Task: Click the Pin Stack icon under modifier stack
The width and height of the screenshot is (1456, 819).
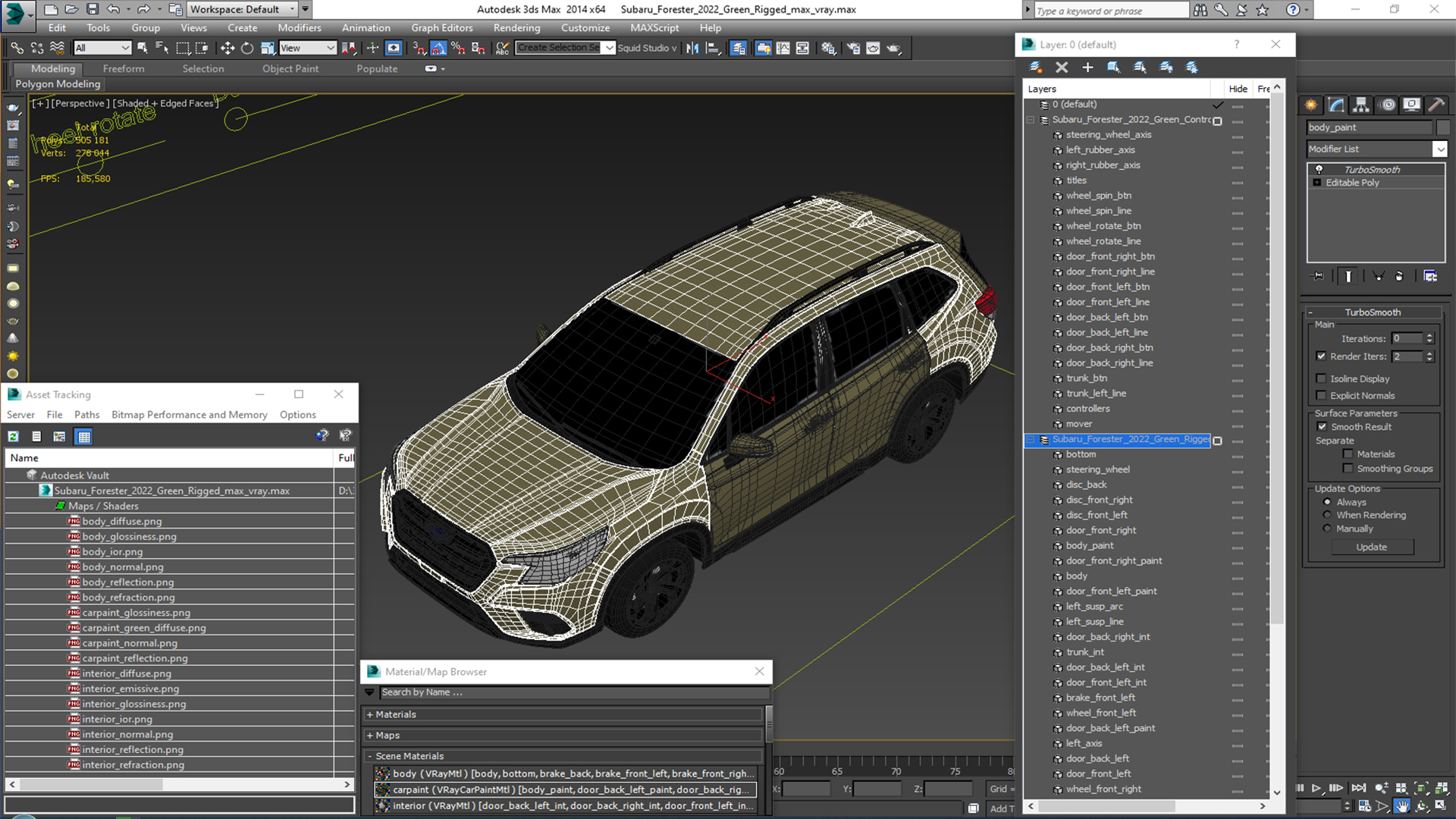Action: 1318,276
